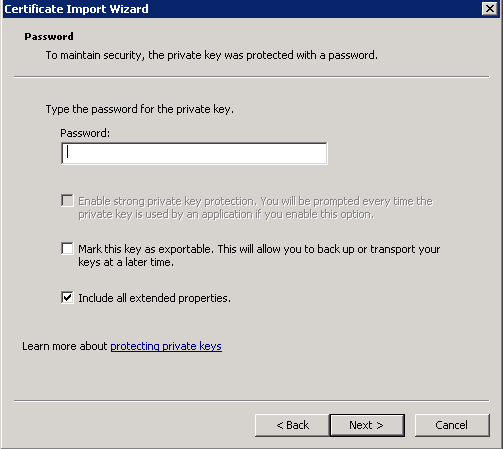Close the Certificate Import Wizard window

point(490,8)
